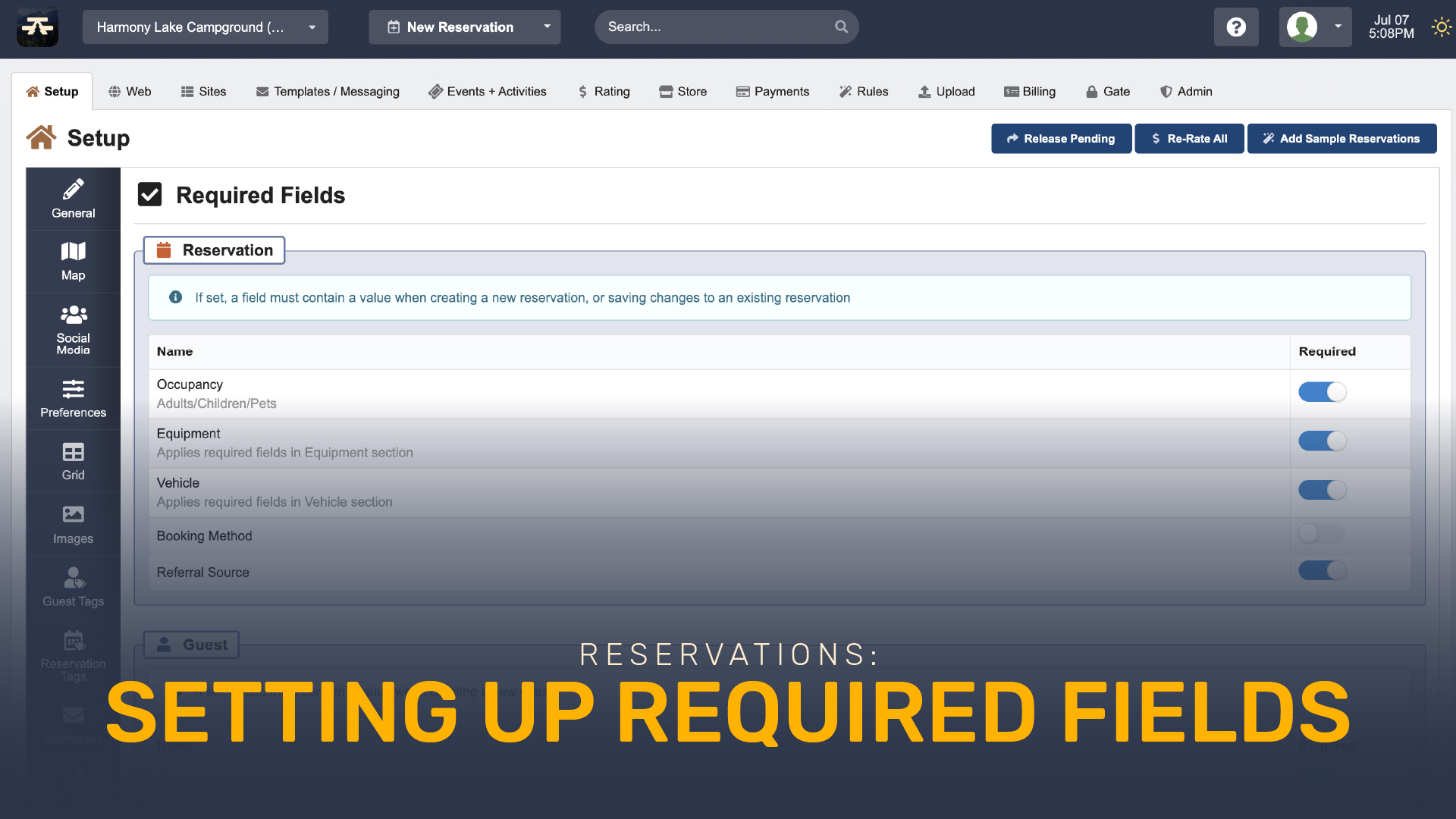
Task: Toggle the Occupancy required switch
Action: pos(1322,392)
